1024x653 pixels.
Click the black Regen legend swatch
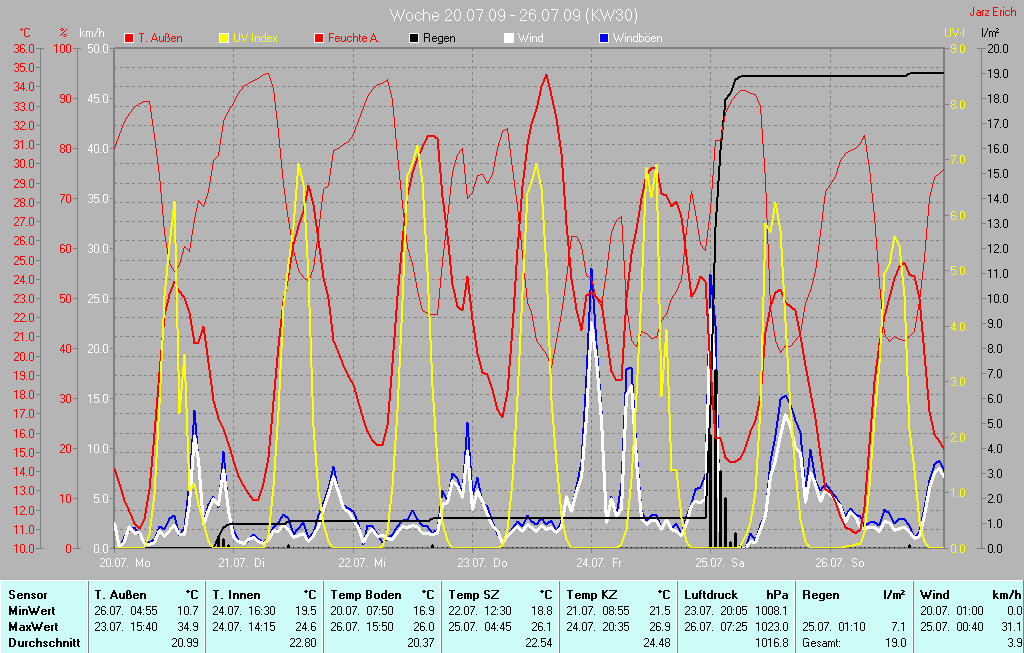pos(414,39)
